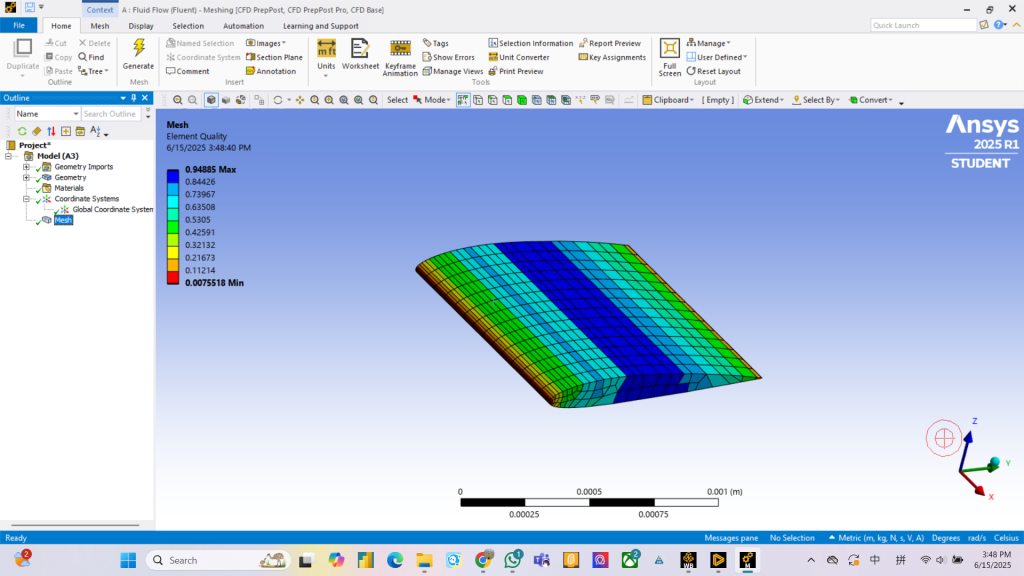Switch to the Display ribbon tab
This screenshot has height=576, width=1024.
pos(141,26)
